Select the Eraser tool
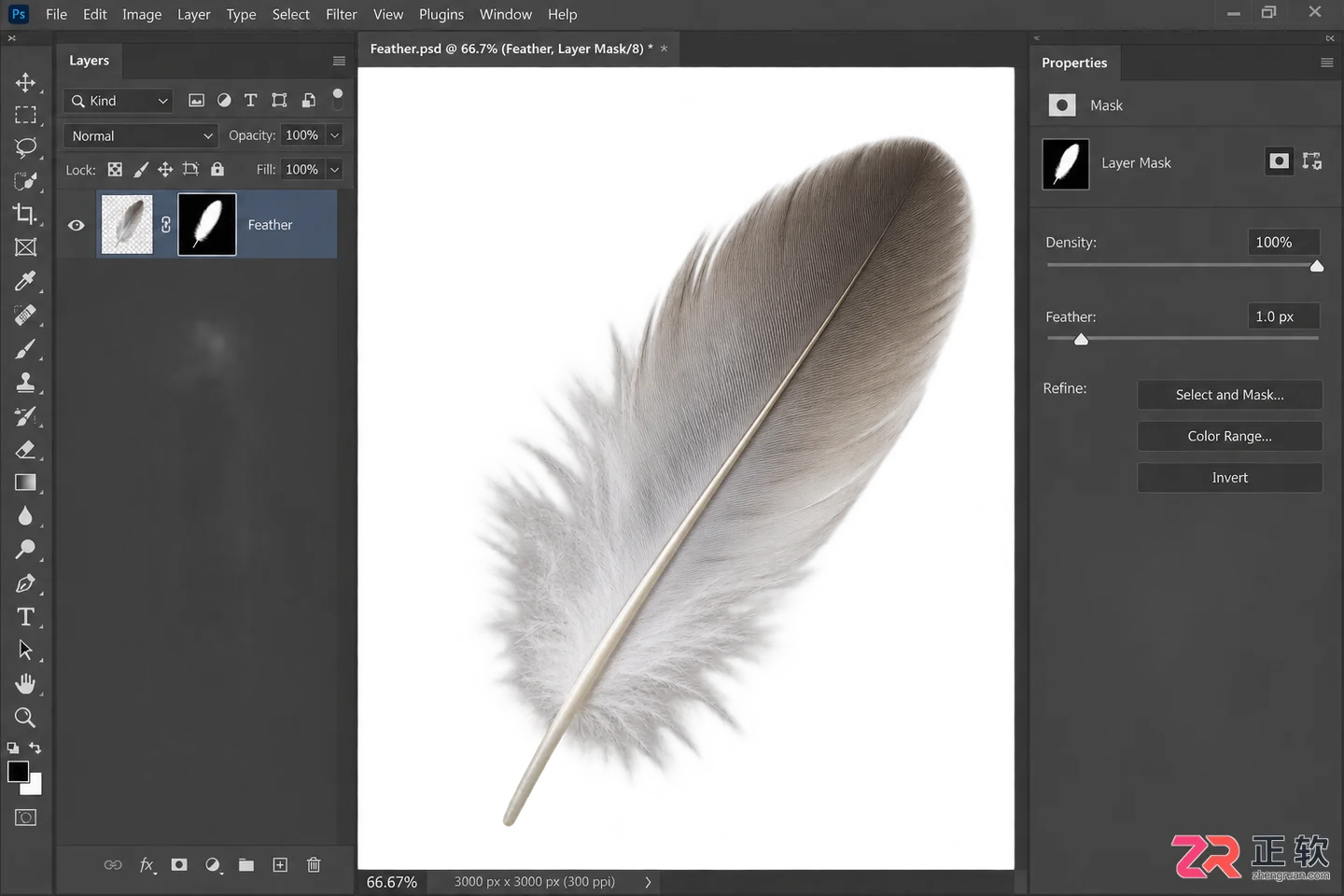1344x896 pixels. coord(25,450)
